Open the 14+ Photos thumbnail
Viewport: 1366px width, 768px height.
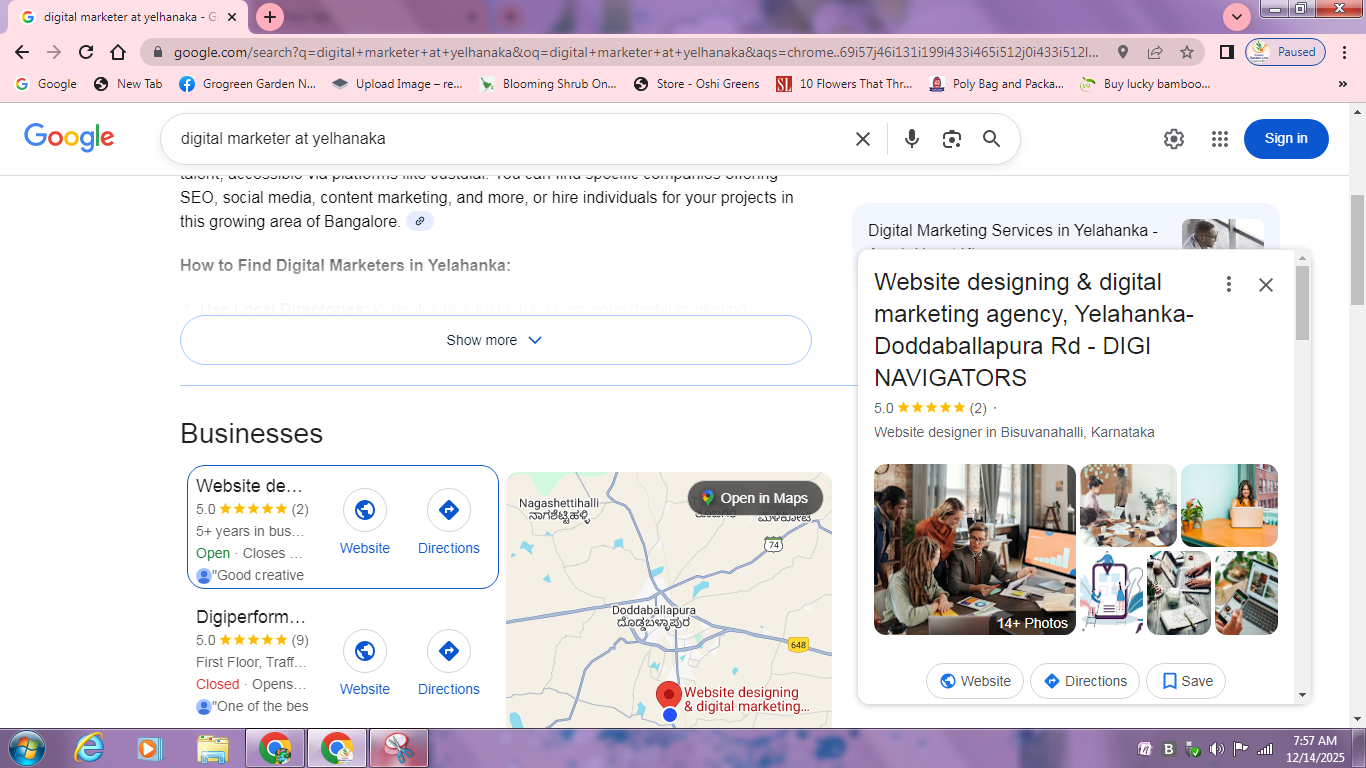974,549
